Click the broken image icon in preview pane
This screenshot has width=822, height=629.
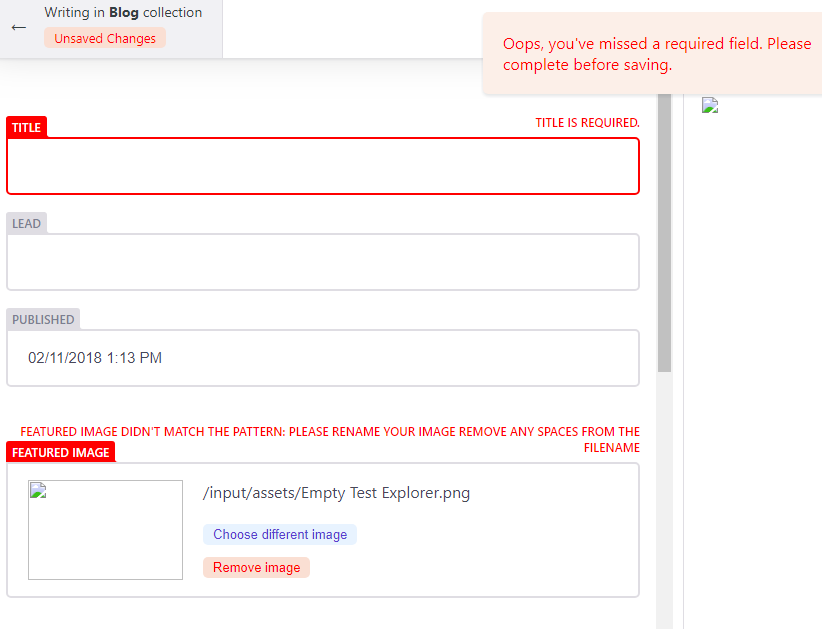tap(710, 106)
